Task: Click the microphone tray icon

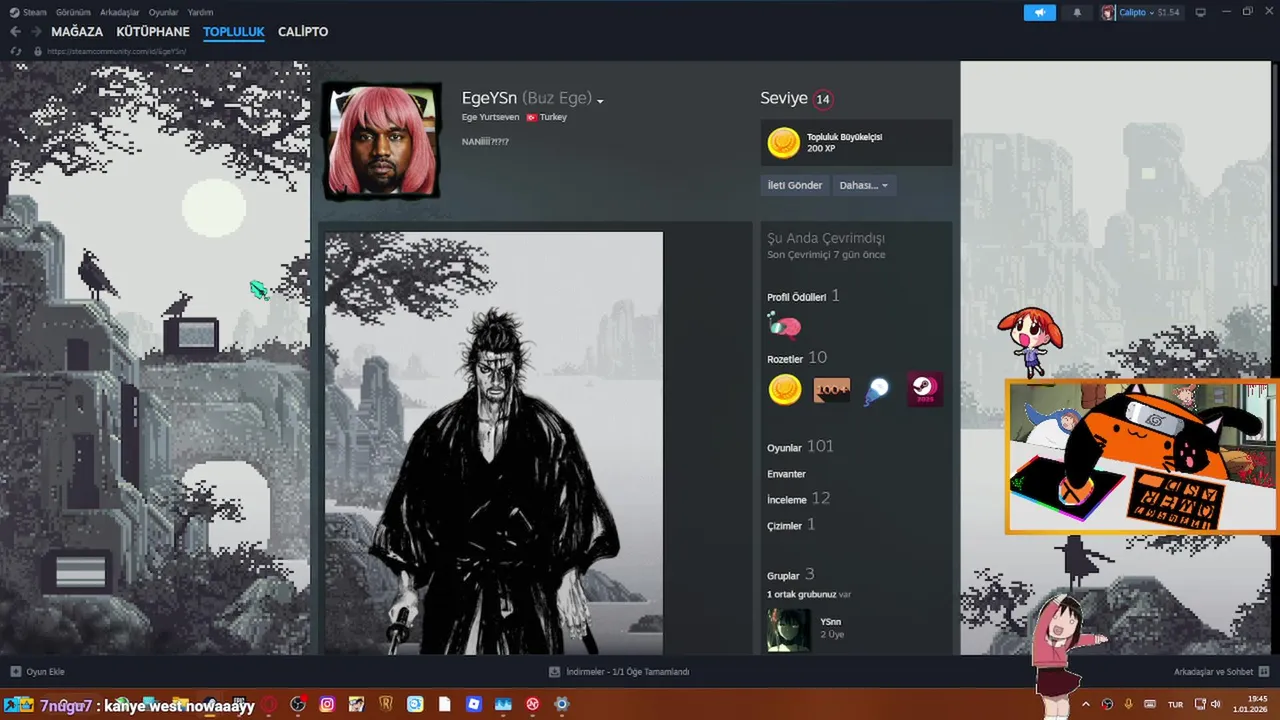Action: pos(1129,704)
